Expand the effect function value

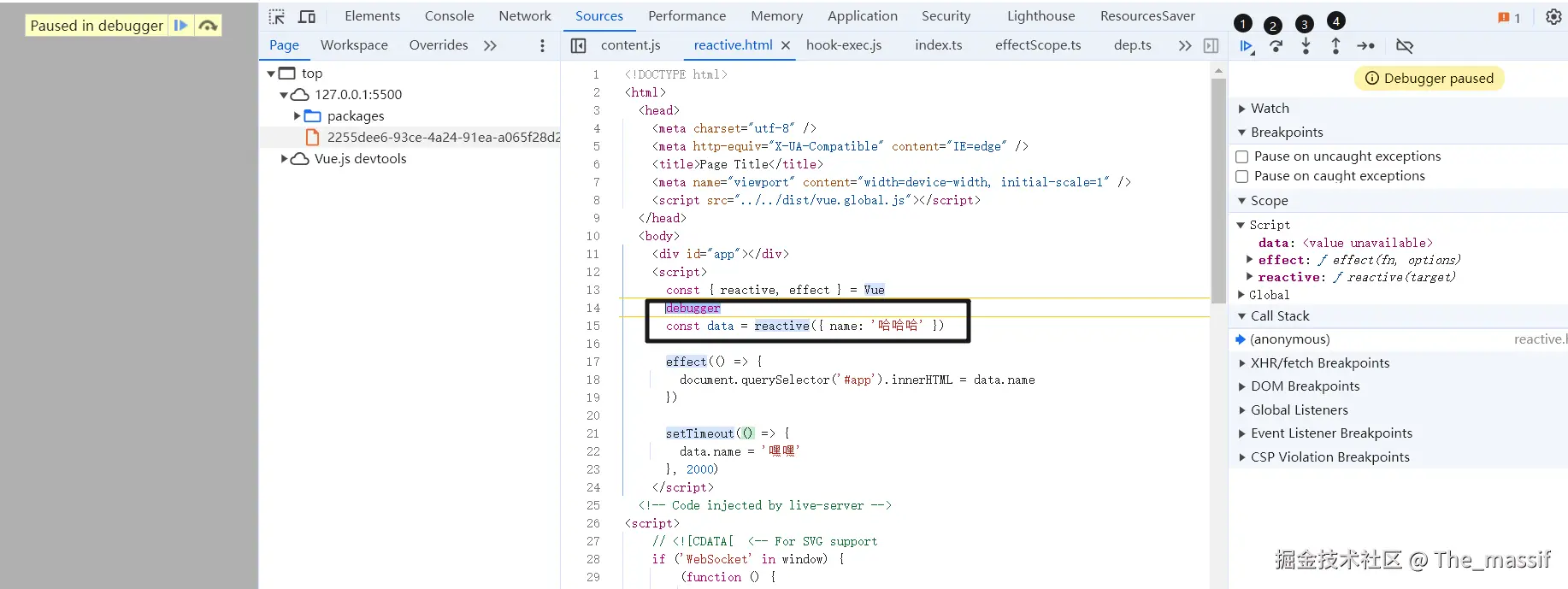click(1250, 260)
